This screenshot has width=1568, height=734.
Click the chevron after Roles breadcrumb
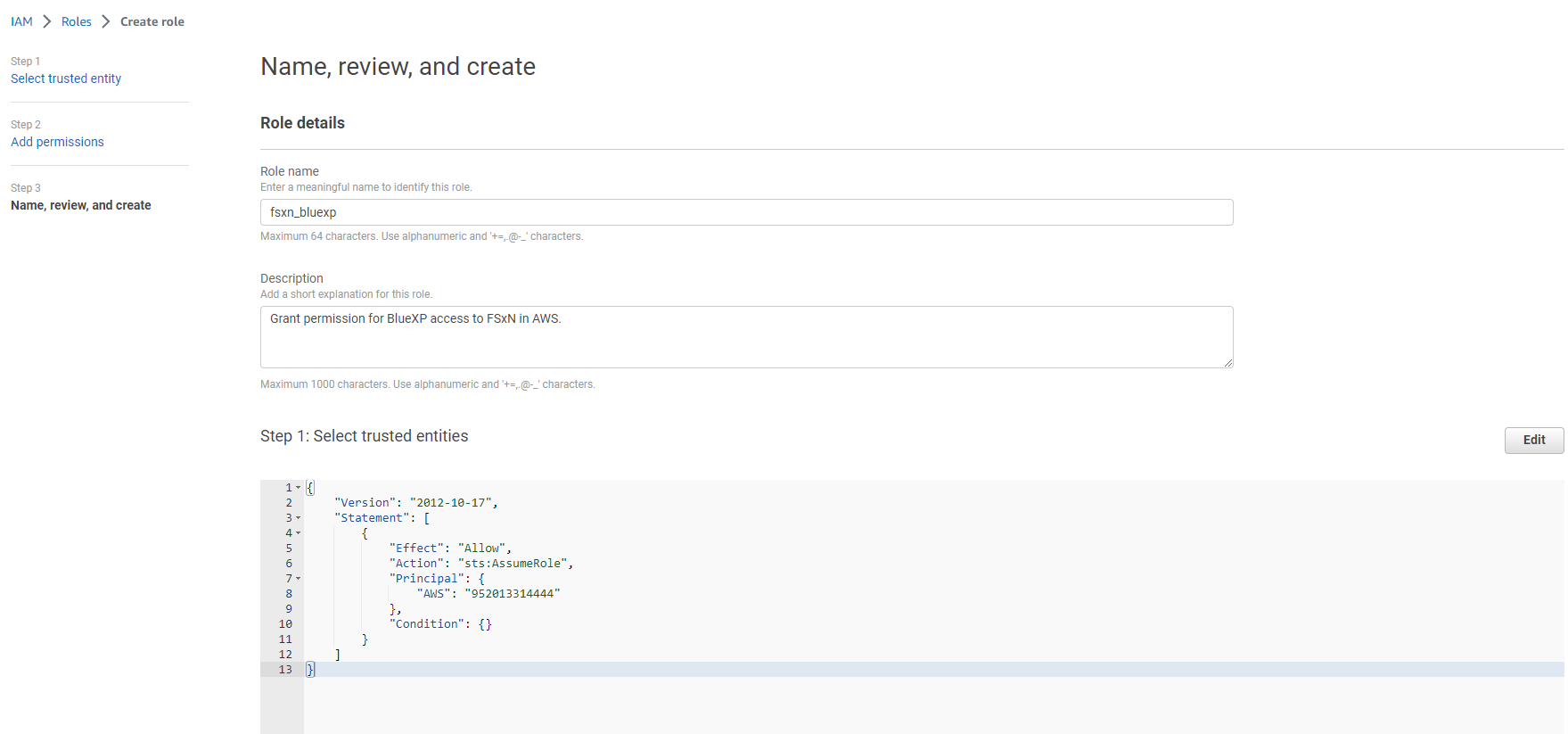point(105,21)
